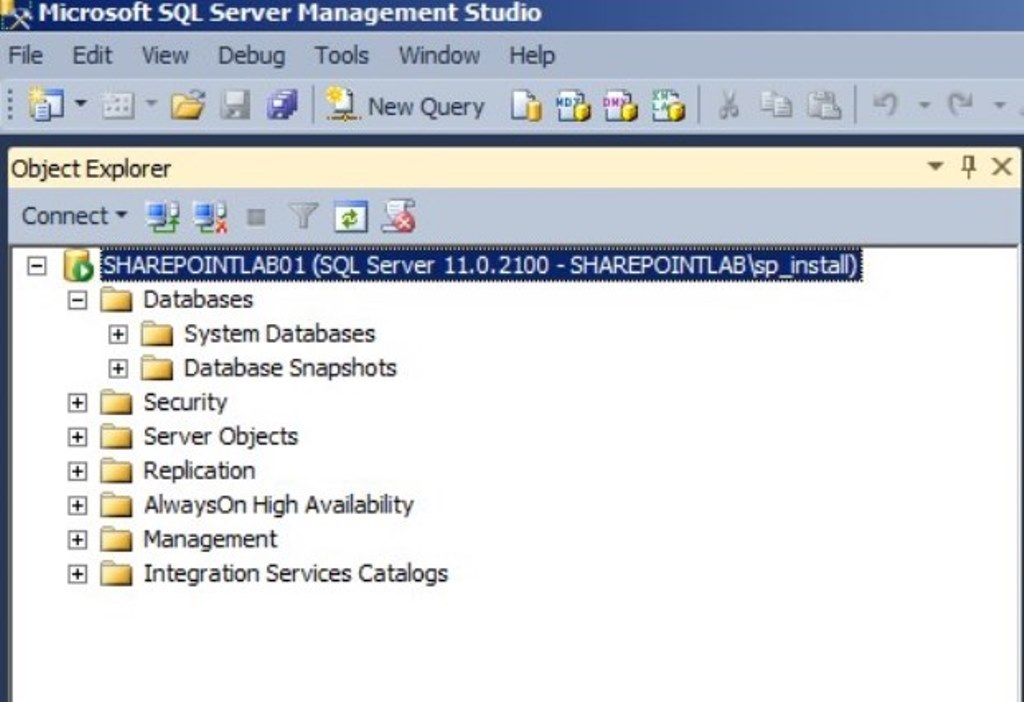The image size is (1024, 702).
Task: Expand AlwaysOn High Availability node
Action: click(78, 506)
